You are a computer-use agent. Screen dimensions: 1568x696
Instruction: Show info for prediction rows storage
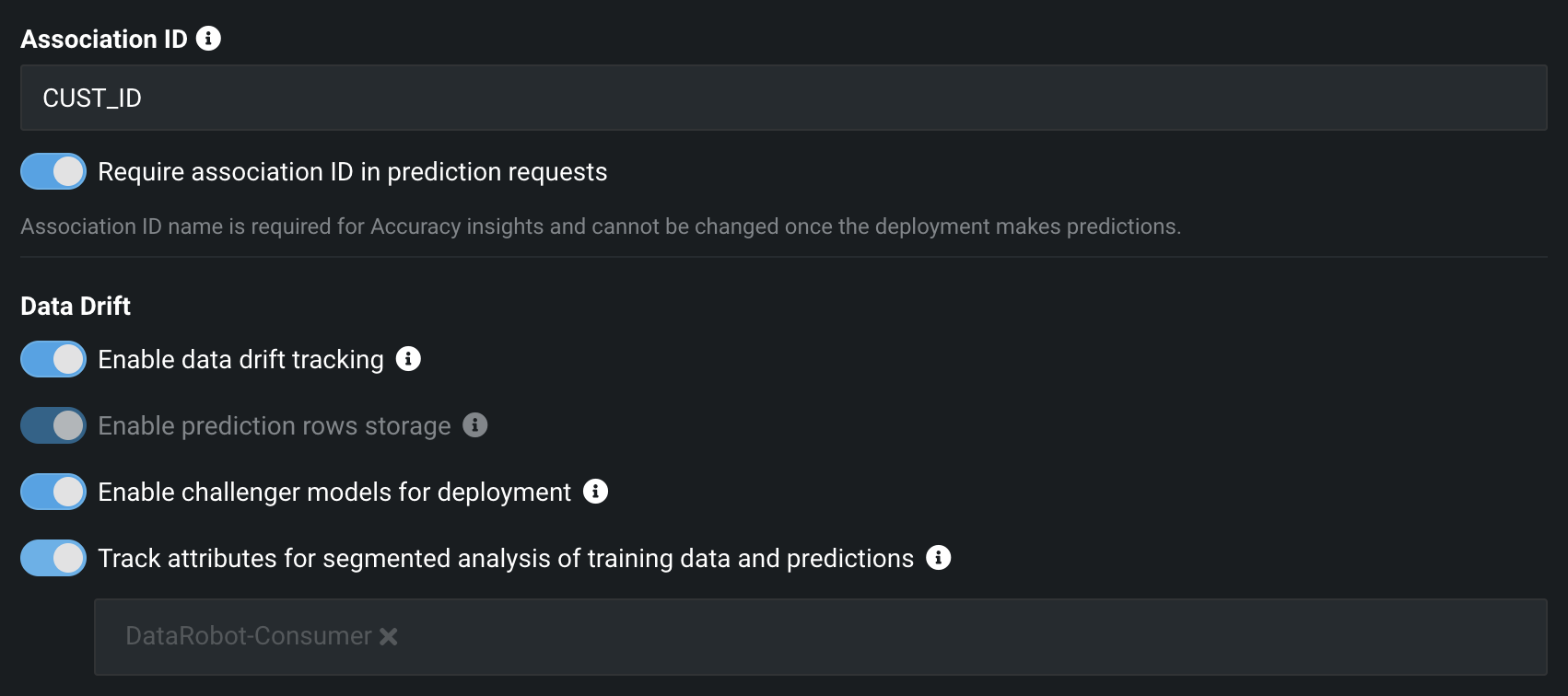click(x=475, y=425)
